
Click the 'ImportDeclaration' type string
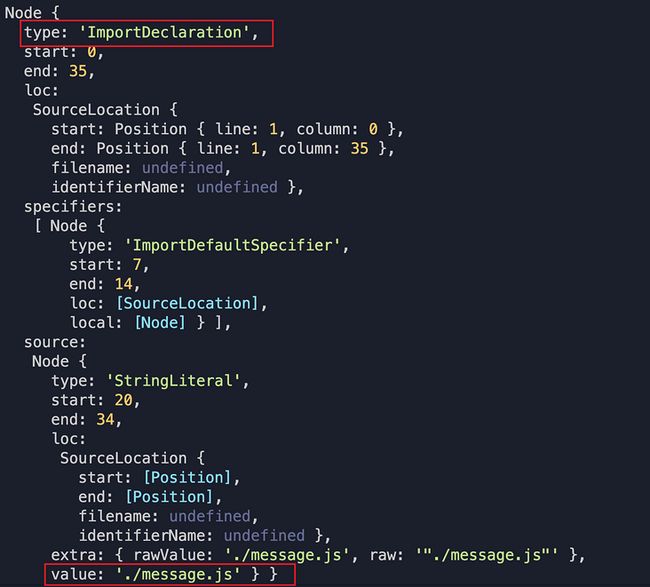coord(164,32)
